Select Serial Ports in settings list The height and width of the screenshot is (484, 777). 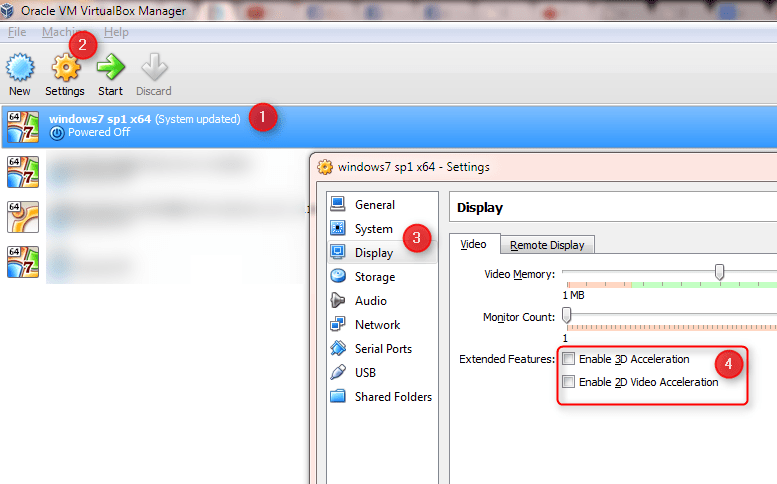383,349
